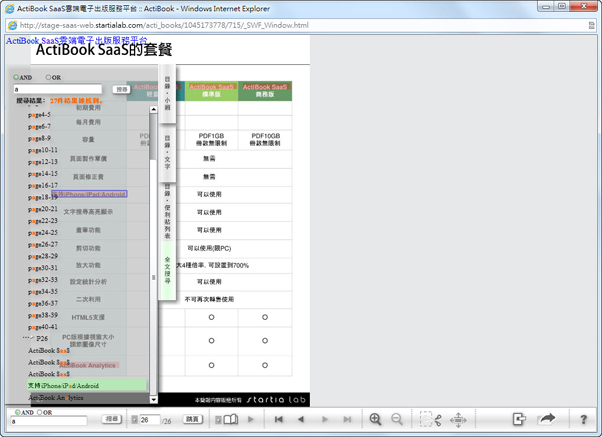The height and width of the screenshot is (437, 602).
Task: Select search result page8-9
Action: pyautogui.click(x=39, y=138)
